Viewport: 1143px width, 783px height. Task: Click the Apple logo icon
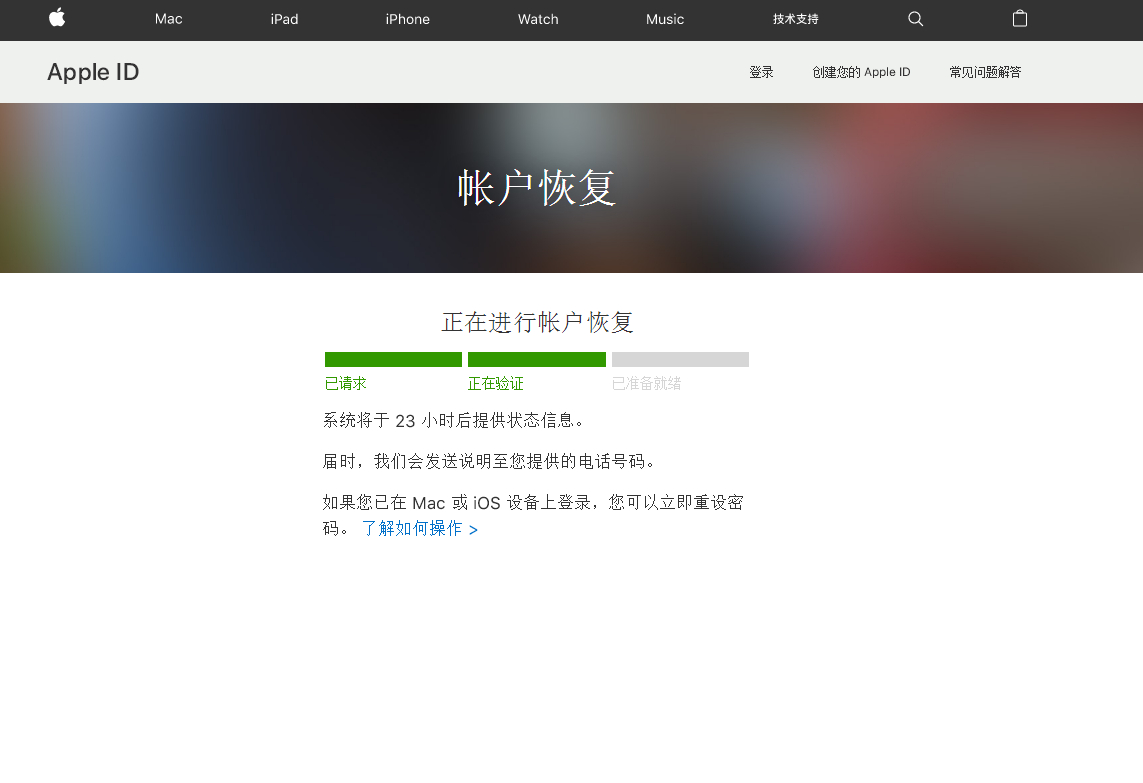coord(57,18)
